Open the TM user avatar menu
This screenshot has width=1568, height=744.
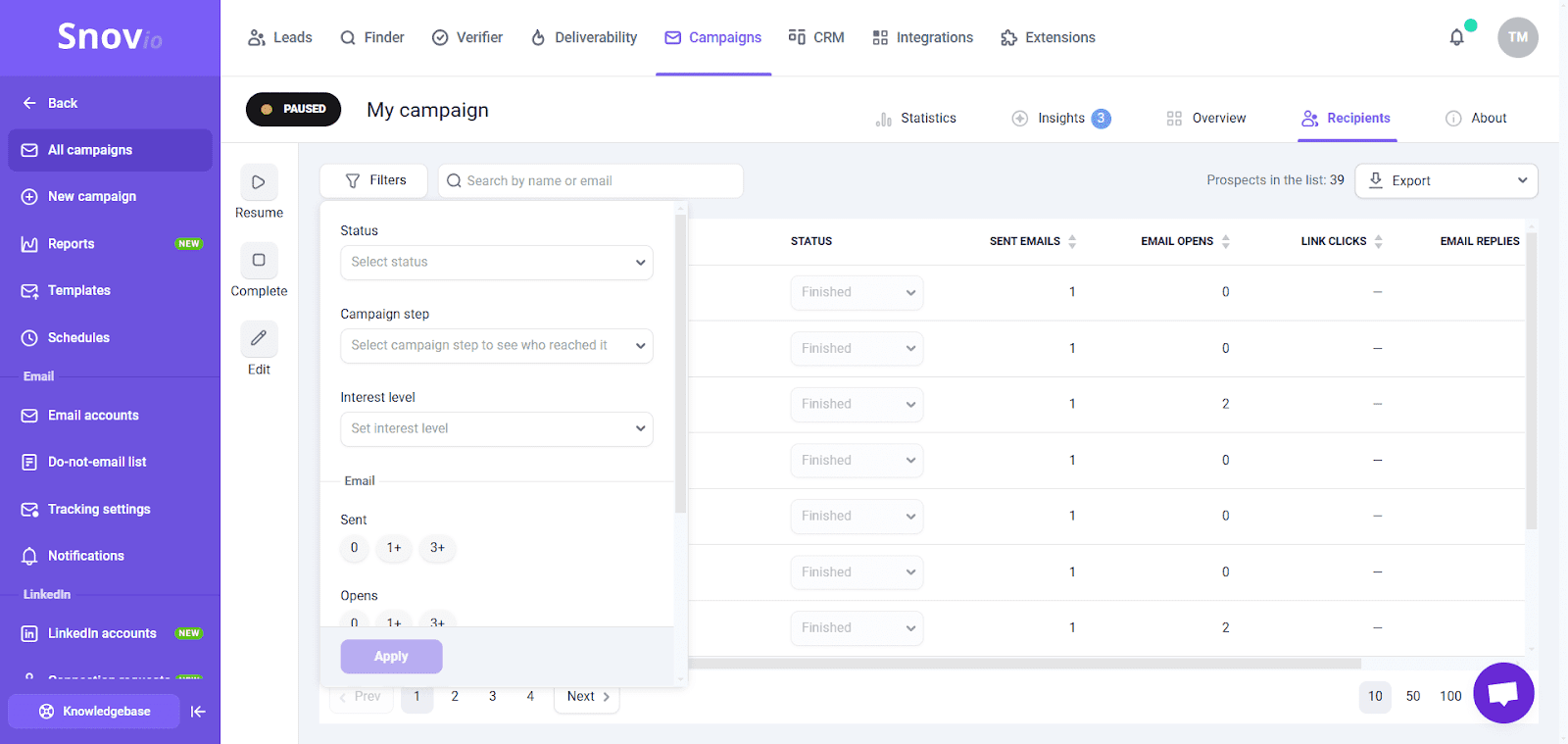(x=1517, y=37)
